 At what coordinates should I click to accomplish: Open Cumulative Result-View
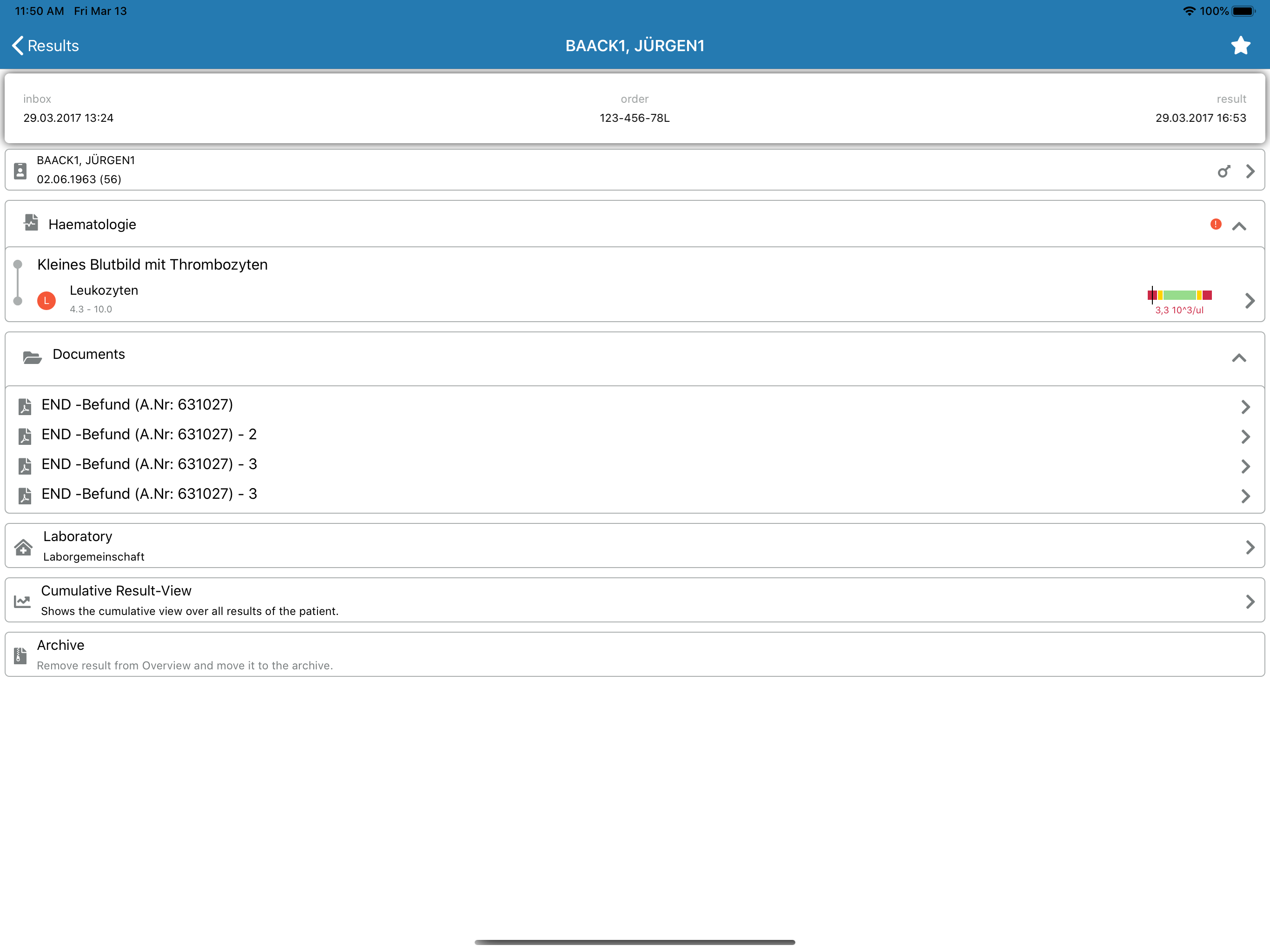[x=632, y=601]
